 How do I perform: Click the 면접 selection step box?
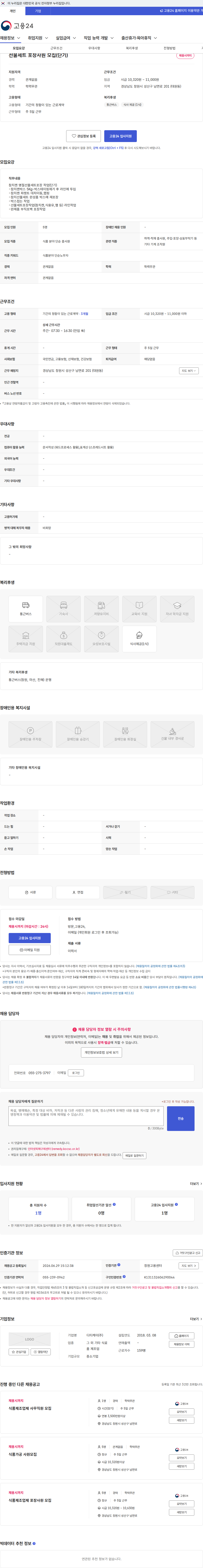coord(77,892)
